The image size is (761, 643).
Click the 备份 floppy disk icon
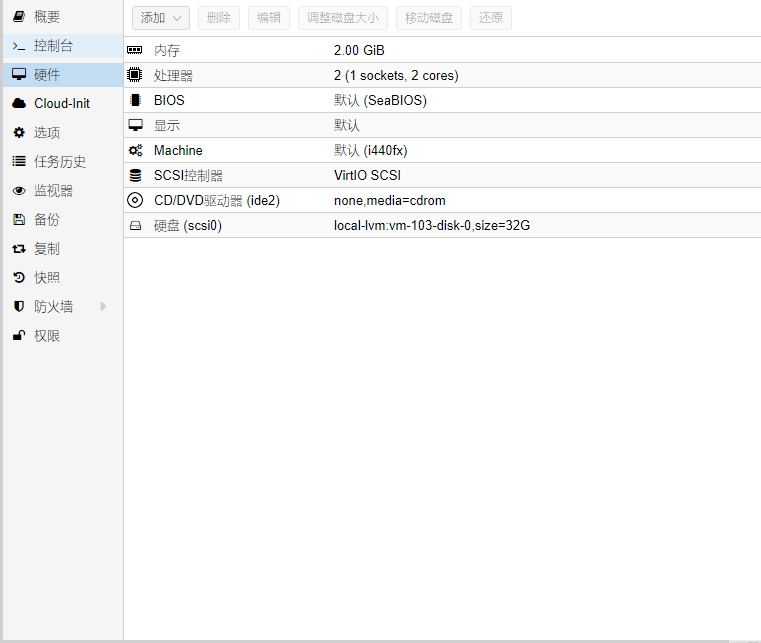point(19,219)
